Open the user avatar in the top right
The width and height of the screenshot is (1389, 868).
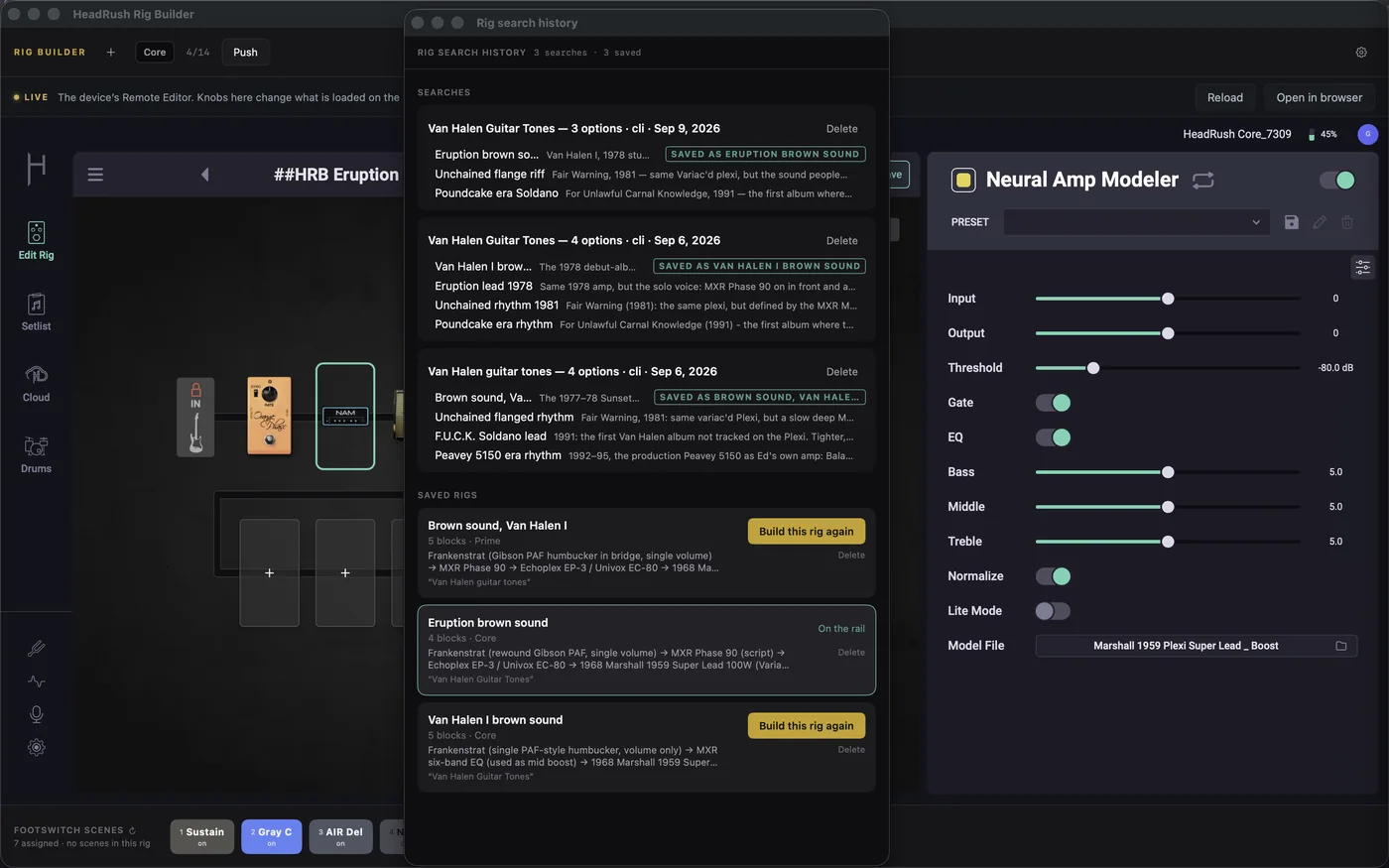(x=1368, y=134)
